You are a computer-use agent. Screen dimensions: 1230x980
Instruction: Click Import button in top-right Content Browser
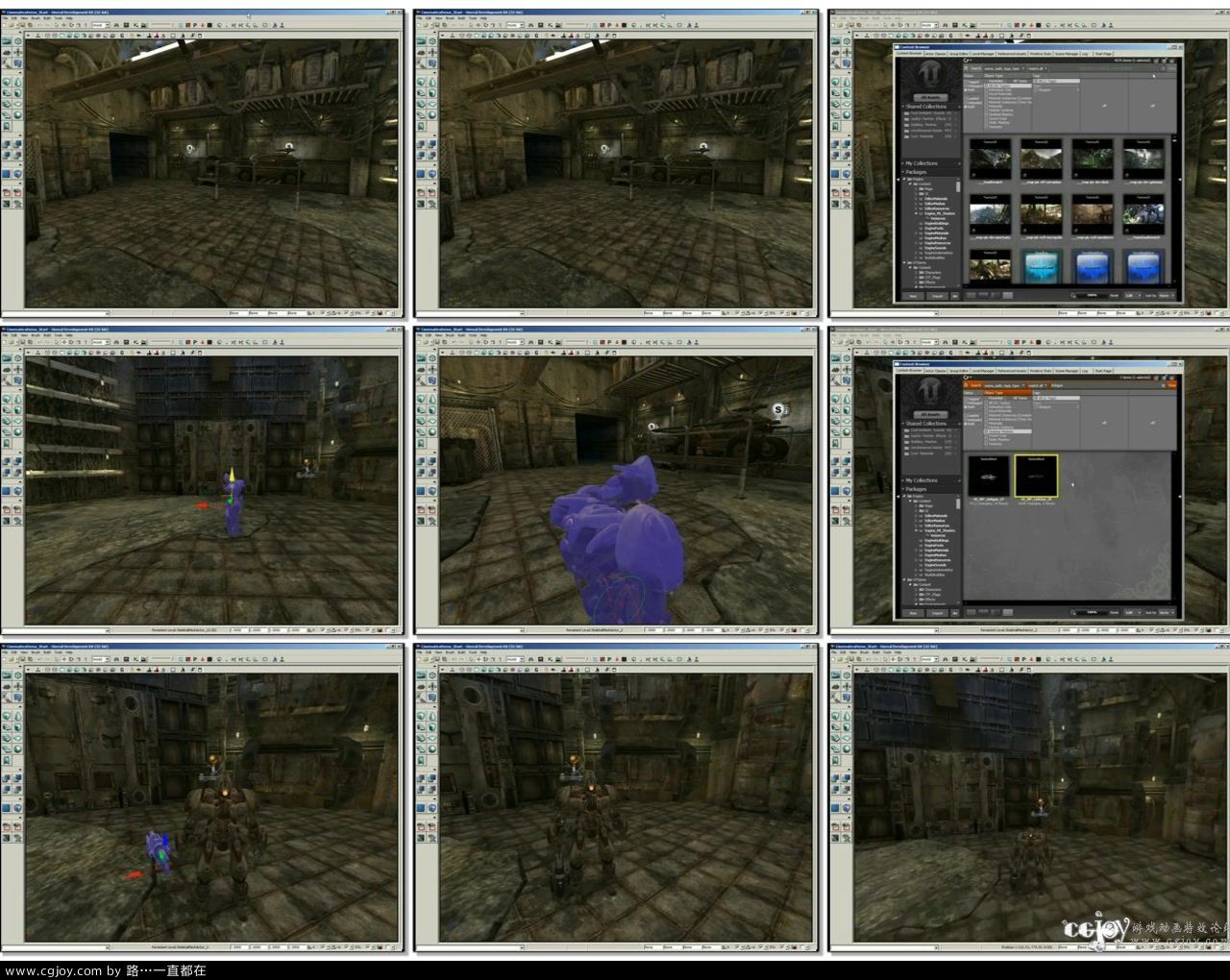(937, 296)
